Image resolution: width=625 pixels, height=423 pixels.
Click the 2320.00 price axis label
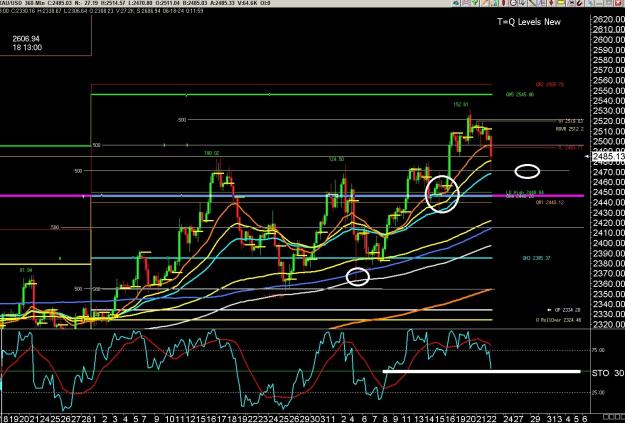coord(609,324)
